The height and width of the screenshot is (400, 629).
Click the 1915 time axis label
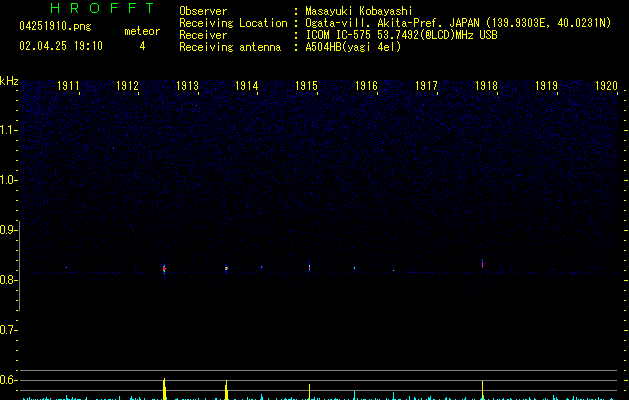point(306,86)
